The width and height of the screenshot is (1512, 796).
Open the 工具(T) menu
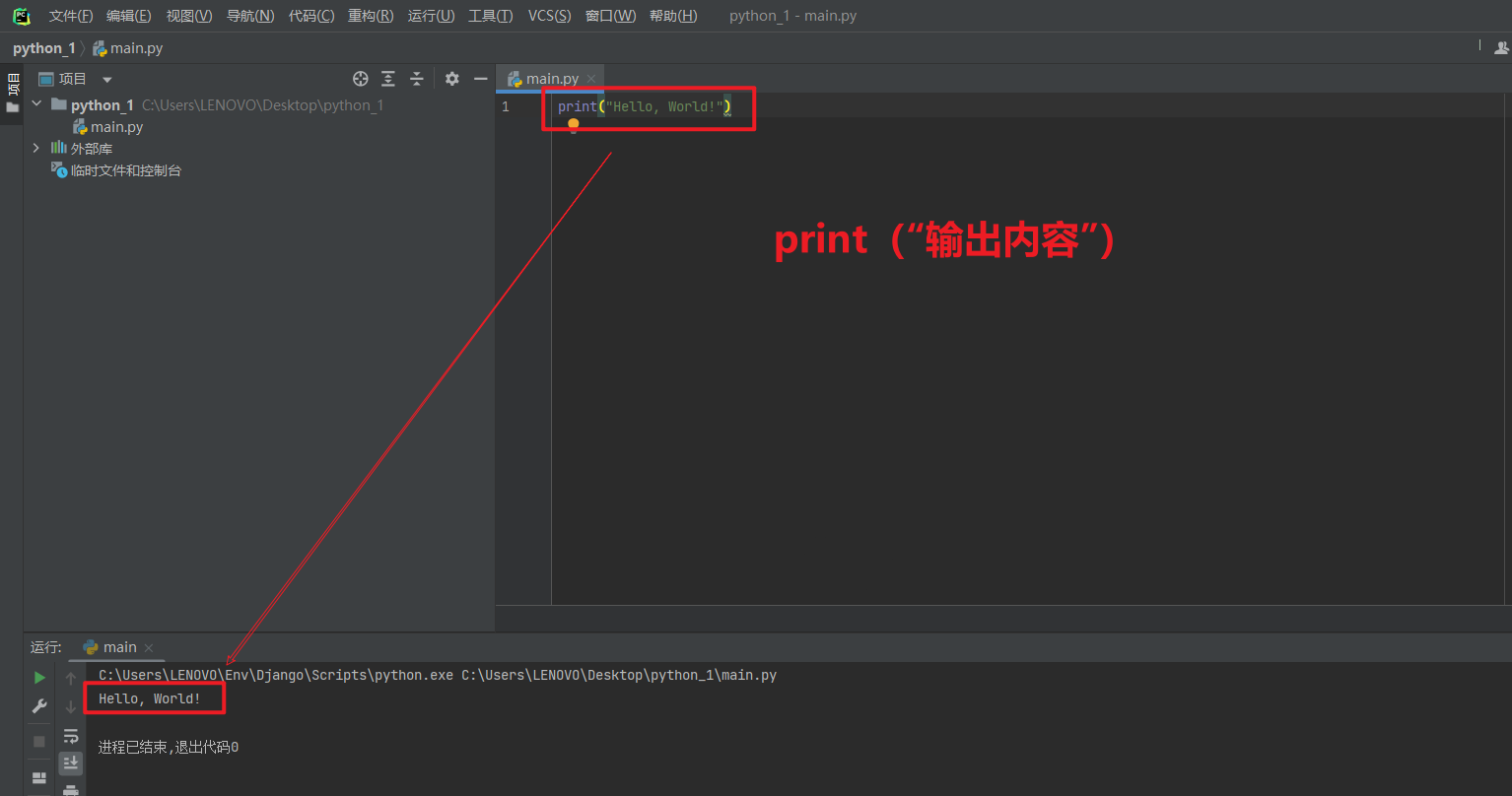pyautogui.click(x=490, y=16)
